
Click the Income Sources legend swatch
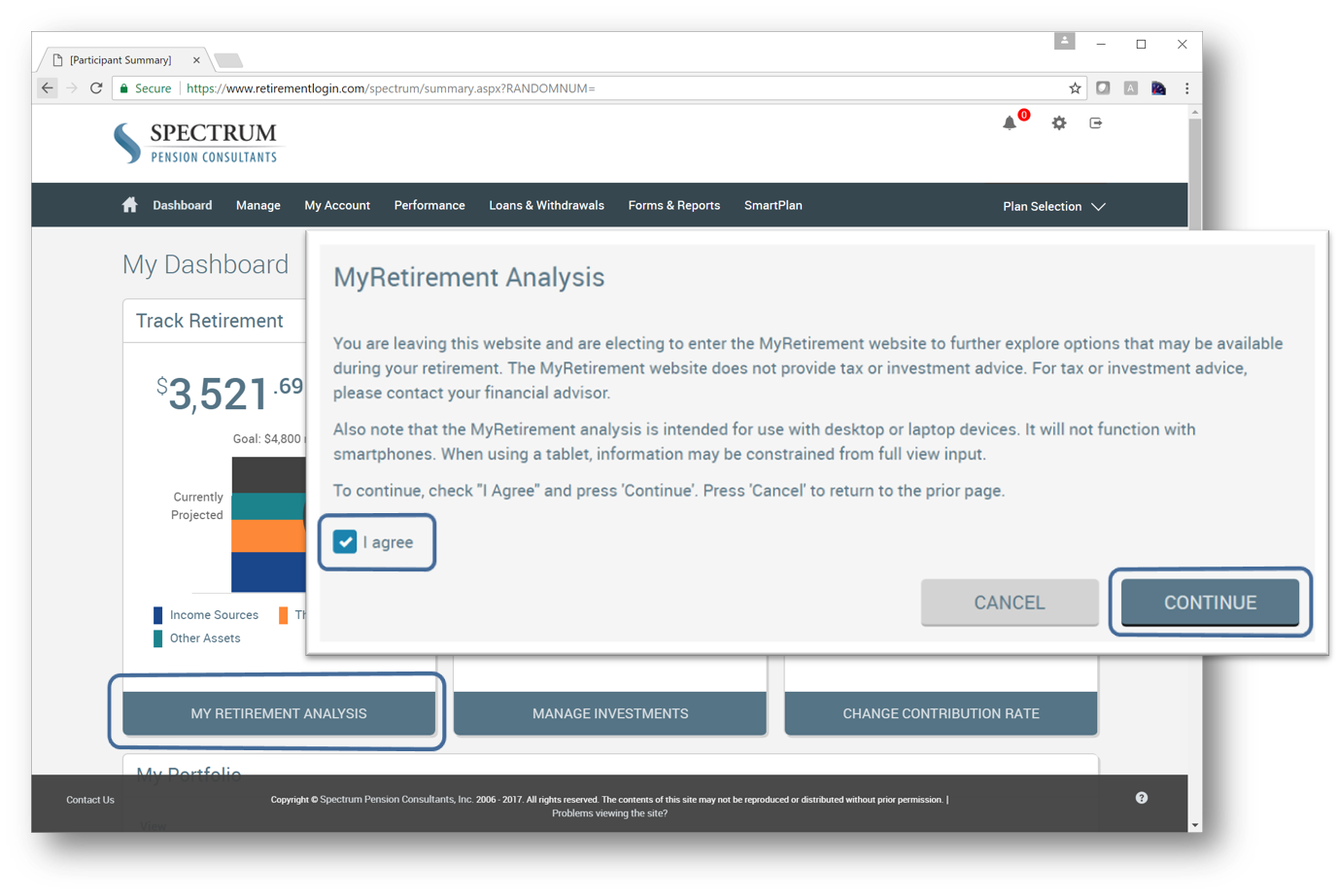158,615
